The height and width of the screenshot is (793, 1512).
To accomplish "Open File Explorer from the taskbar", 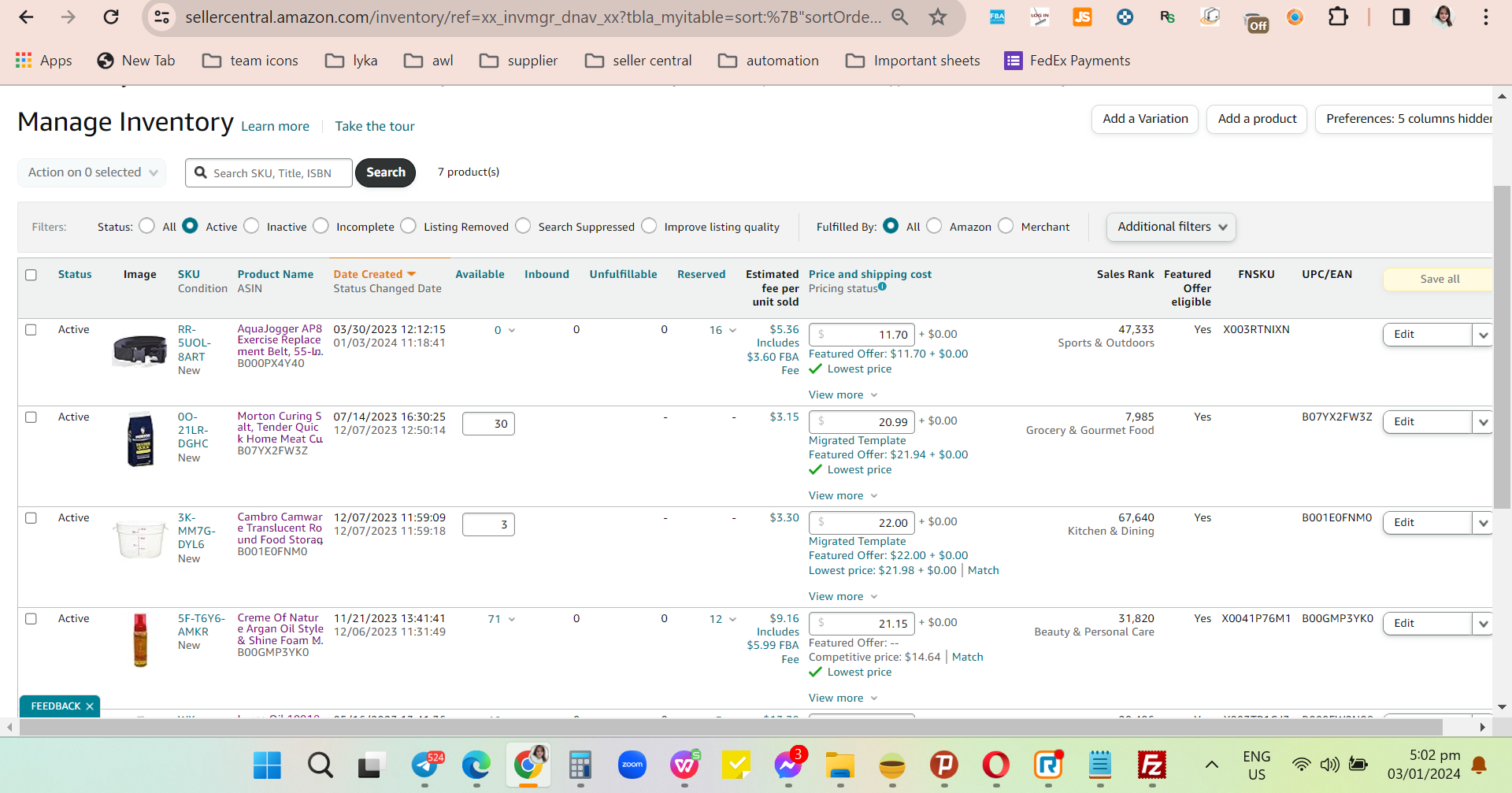I will click(x=840, y=765).
